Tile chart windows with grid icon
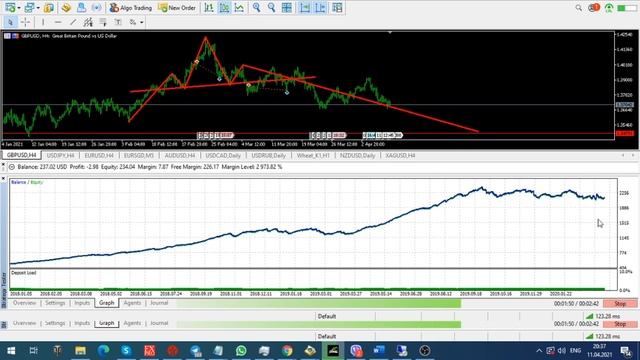The width and height of the screenshot is (640, 360). 287,7
